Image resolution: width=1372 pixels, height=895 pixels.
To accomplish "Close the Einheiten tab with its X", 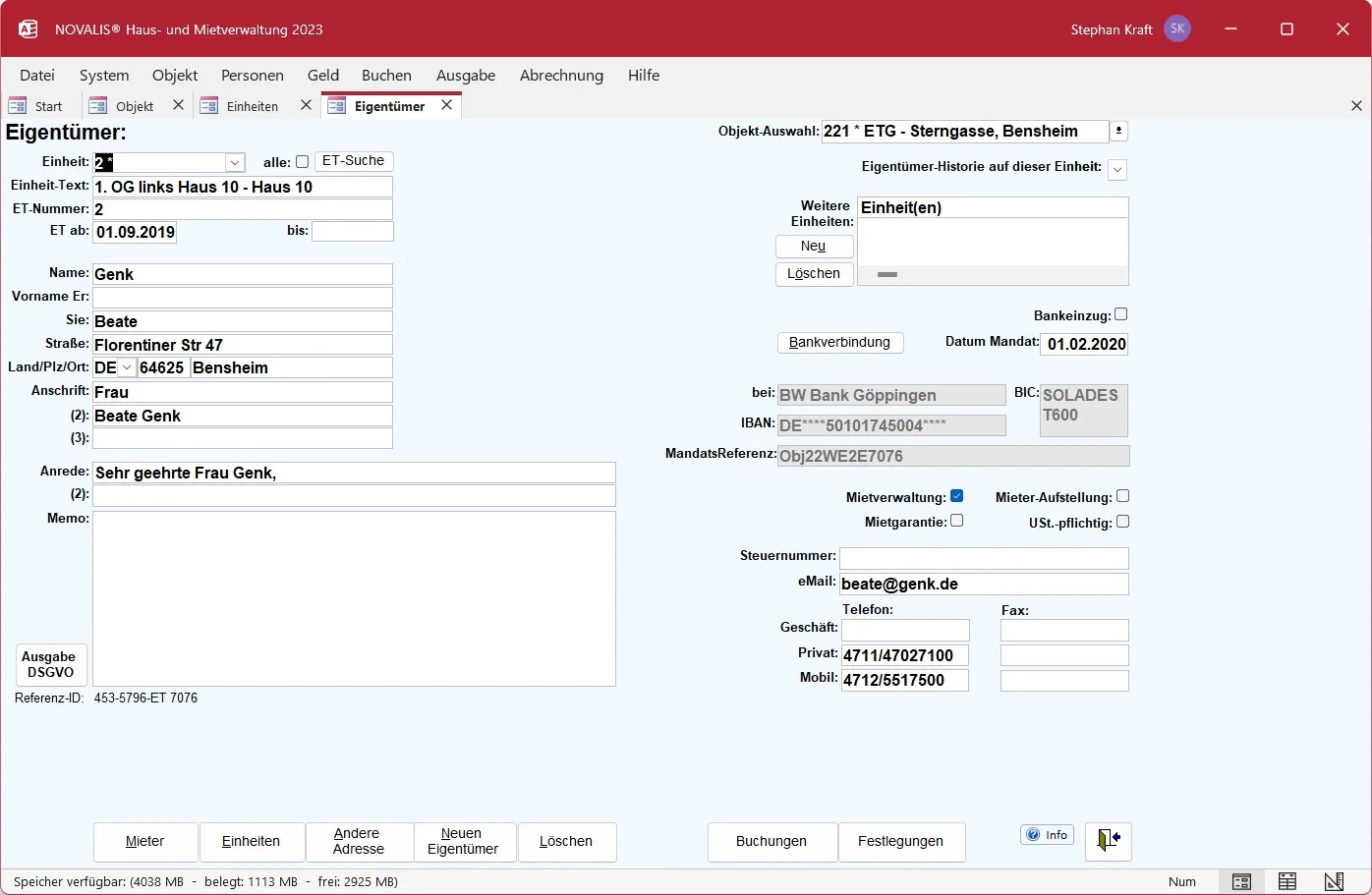I will 306,105.
